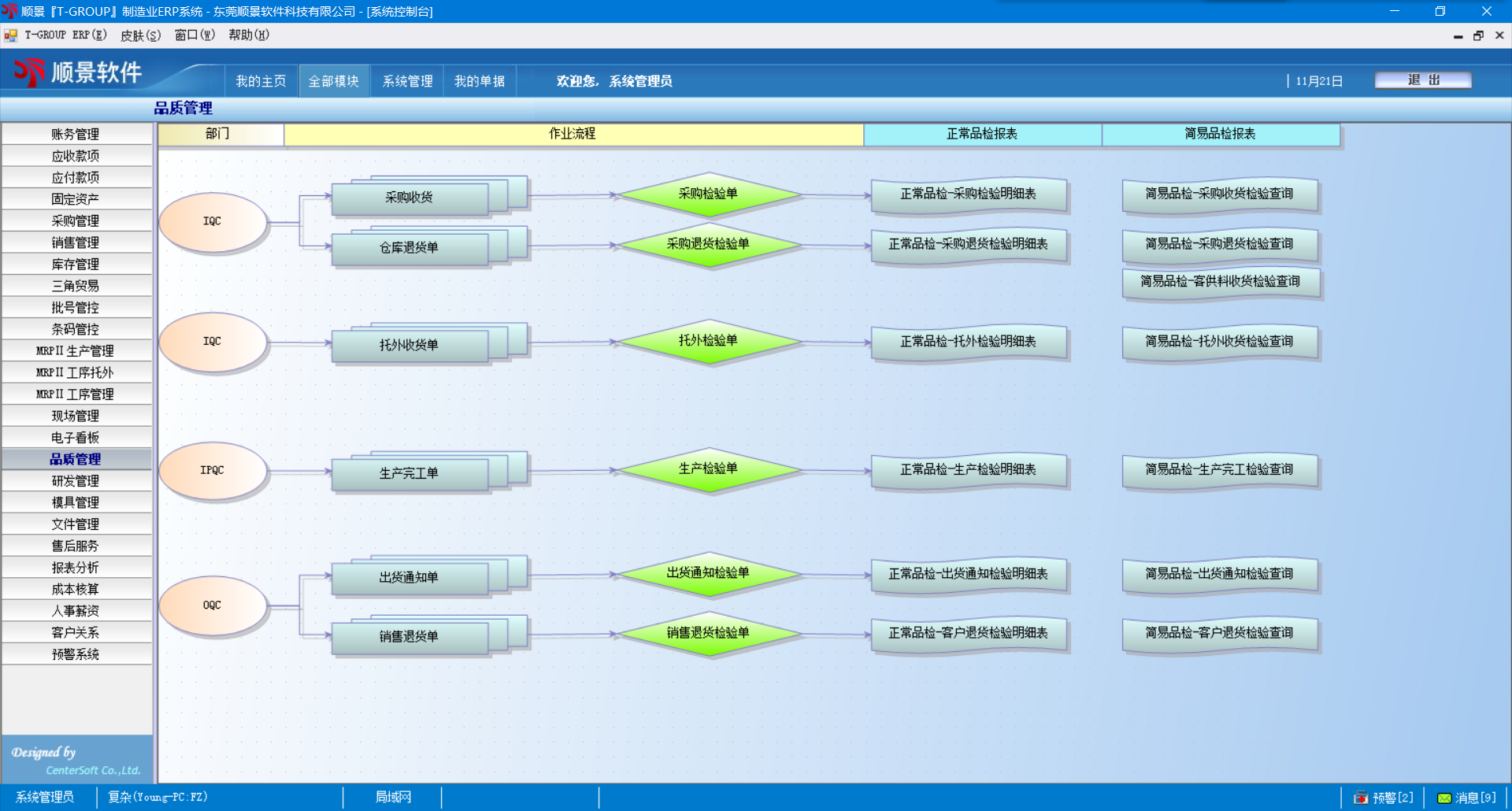Click the T-GROUP ERP menu icon
Image resolution: width=1512 pixels, height=811 pixels.
[x=11, y=35]
